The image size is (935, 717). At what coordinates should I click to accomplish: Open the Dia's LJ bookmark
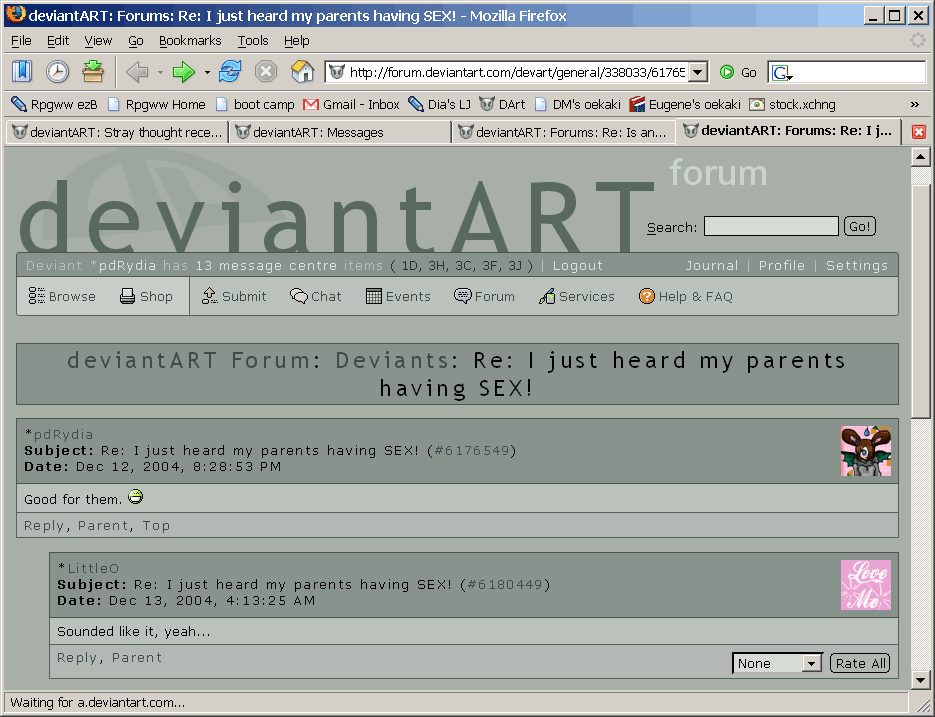coord(439,104)
